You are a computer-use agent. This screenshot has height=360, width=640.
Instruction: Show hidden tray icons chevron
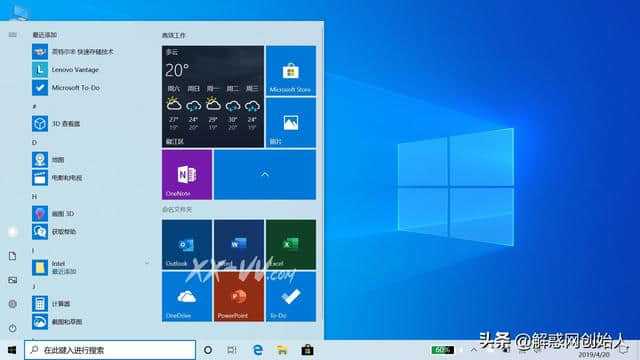473,350
